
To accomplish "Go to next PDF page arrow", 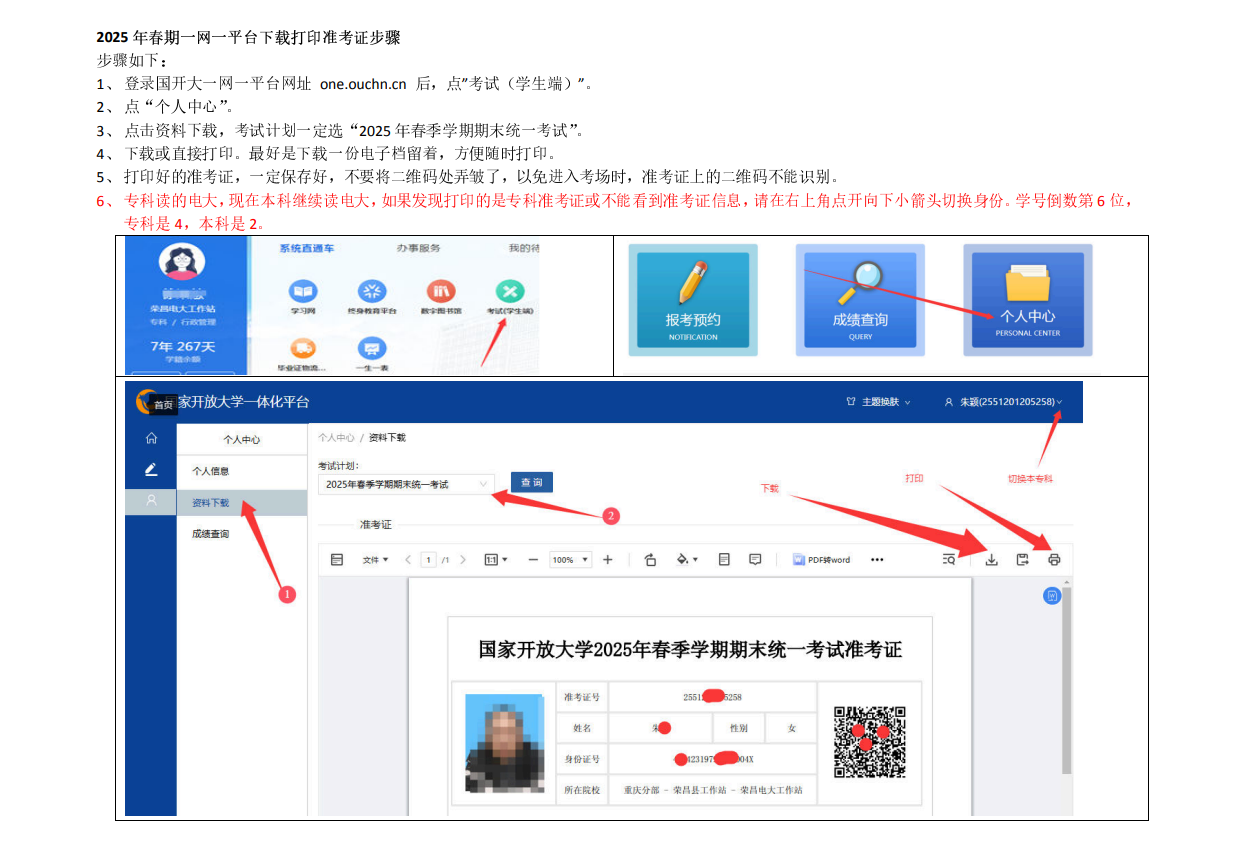I will tap(462, 560).
